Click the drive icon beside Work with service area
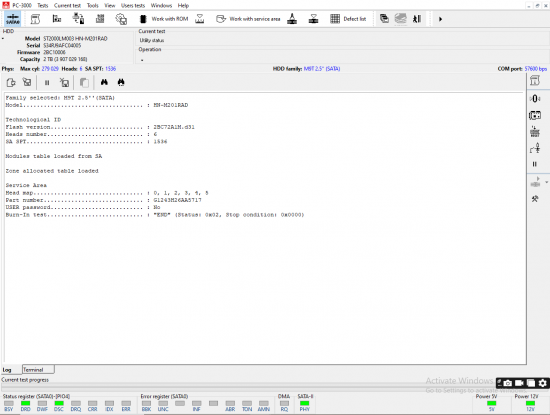 221,19
